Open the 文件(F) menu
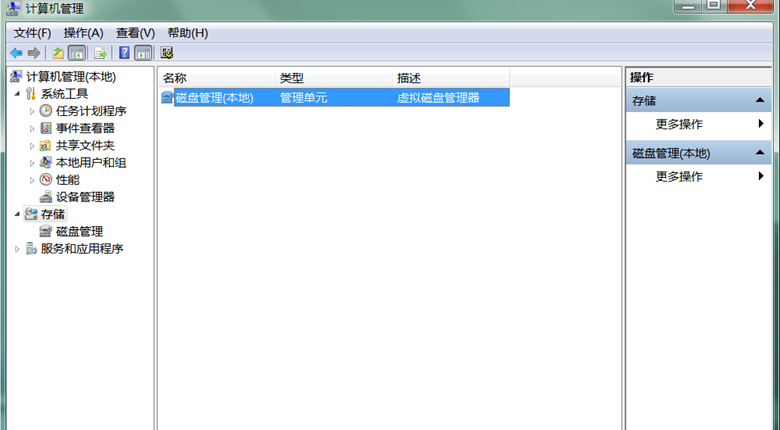Viewport: 780px width, 430px height. point(32,33)
